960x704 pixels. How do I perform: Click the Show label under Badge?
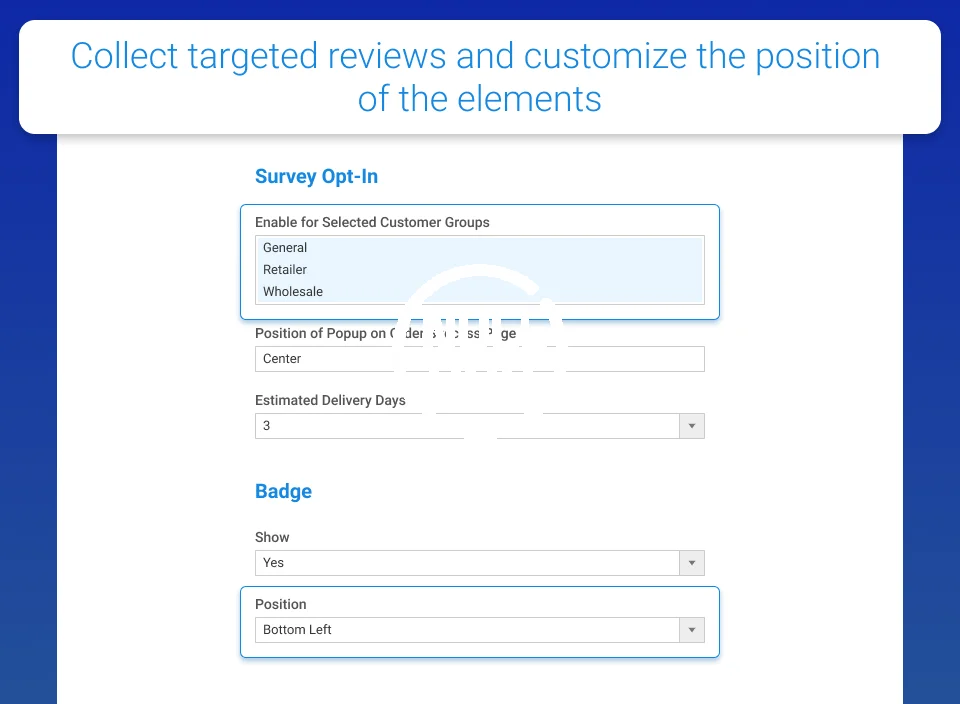tap(272, 537)
